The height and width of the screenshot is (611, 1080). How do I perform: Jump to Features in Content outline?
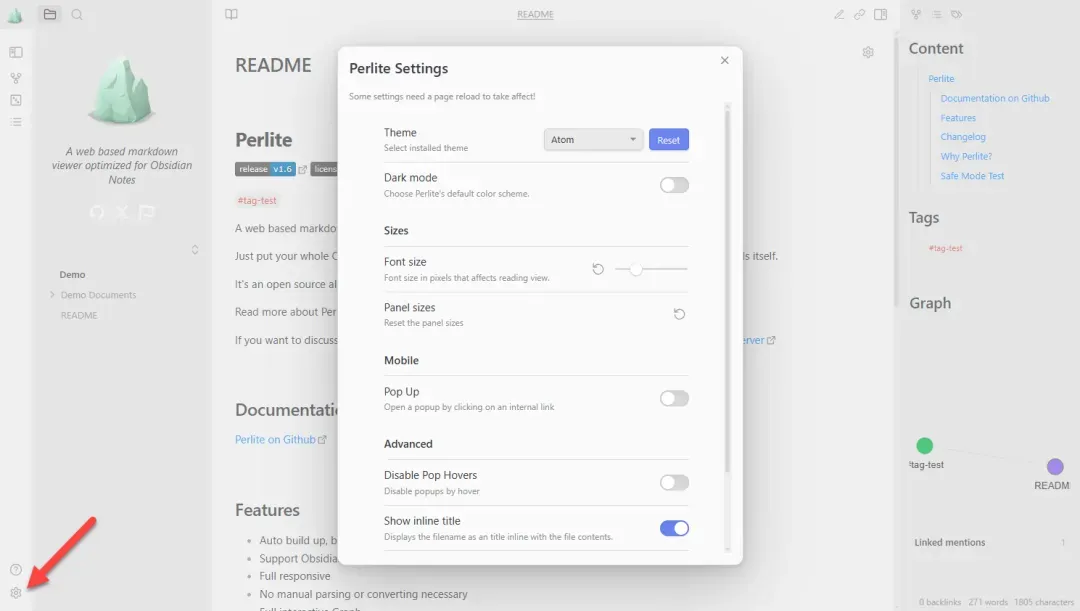click(x=958, y=118)
